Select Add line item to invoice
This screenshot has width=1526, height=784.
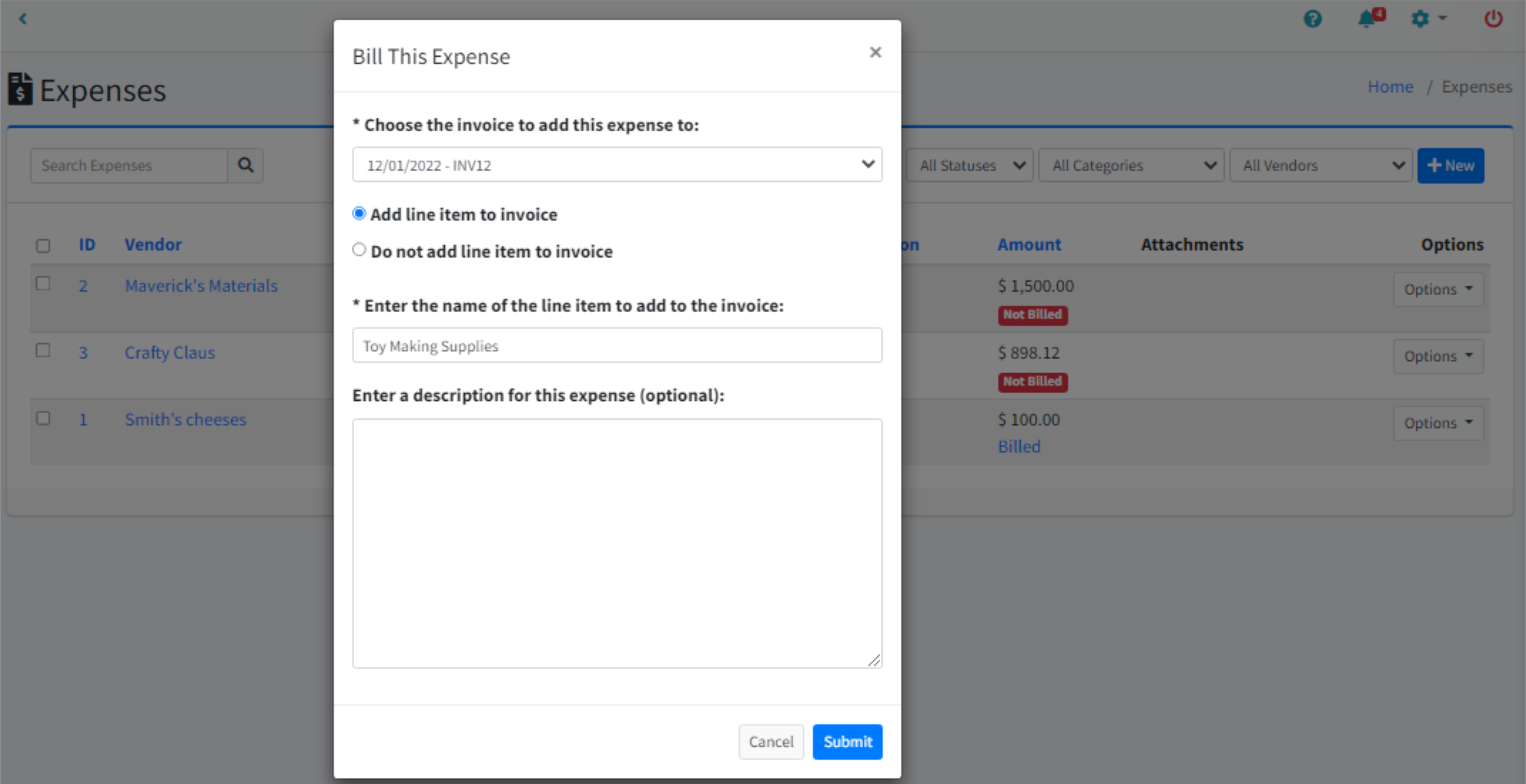[x=359, y=214]
